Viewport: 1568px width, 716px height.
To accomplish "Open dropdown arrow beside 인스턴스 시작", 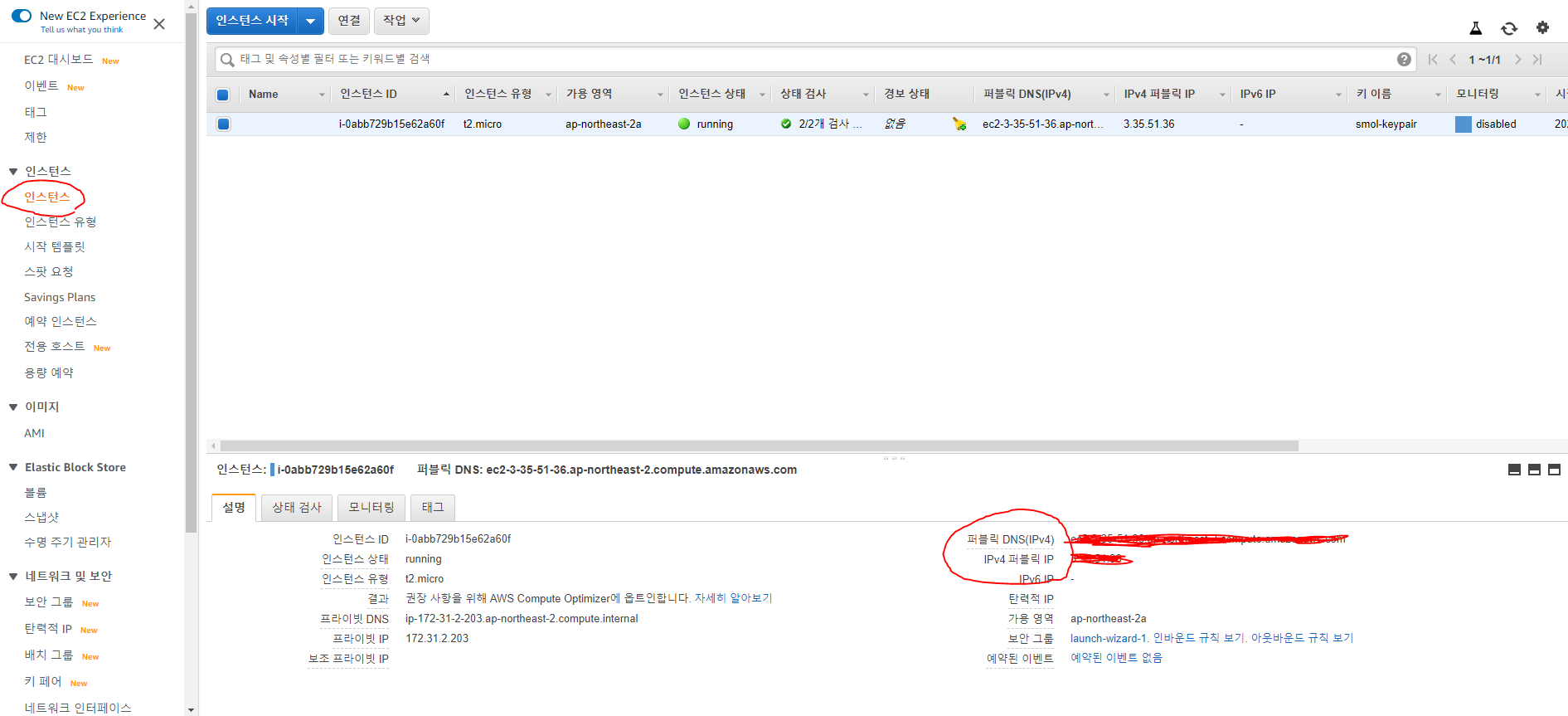I will (x=310, y=21).
